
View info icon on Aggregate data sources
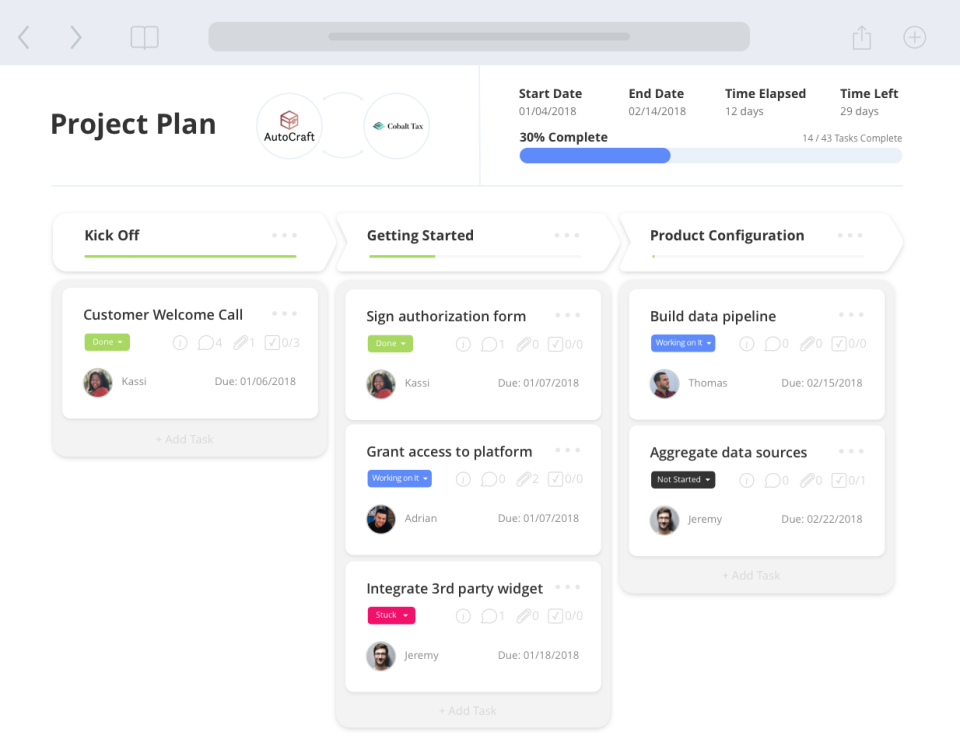pyautogui.click(x=747, y=481)
